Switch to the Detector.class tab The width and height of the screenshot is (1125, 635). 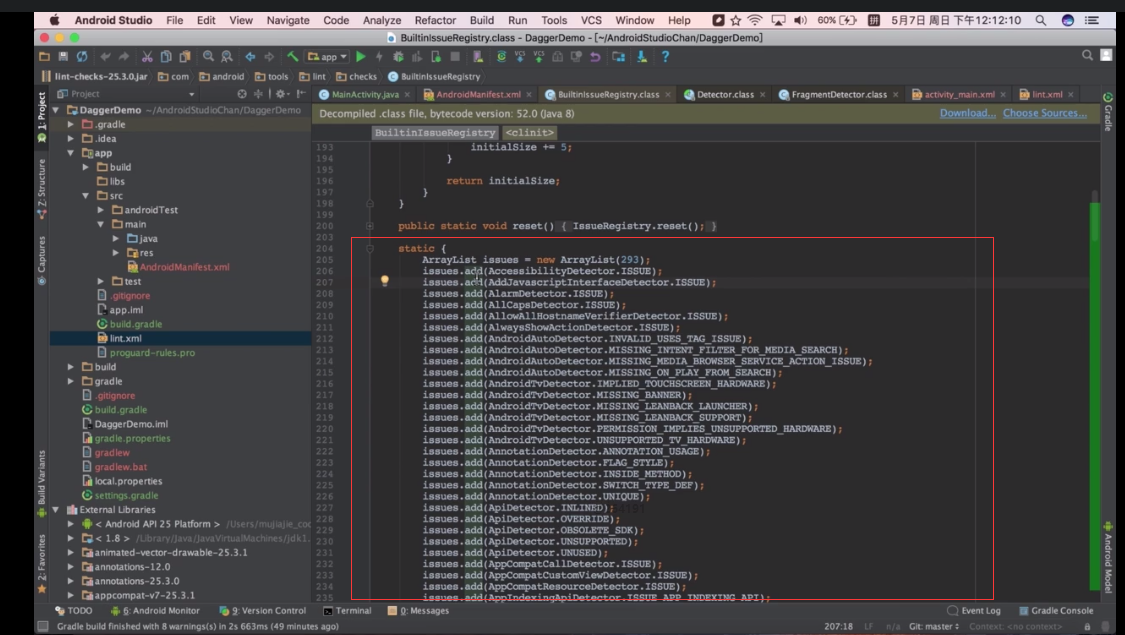[725, 95]
